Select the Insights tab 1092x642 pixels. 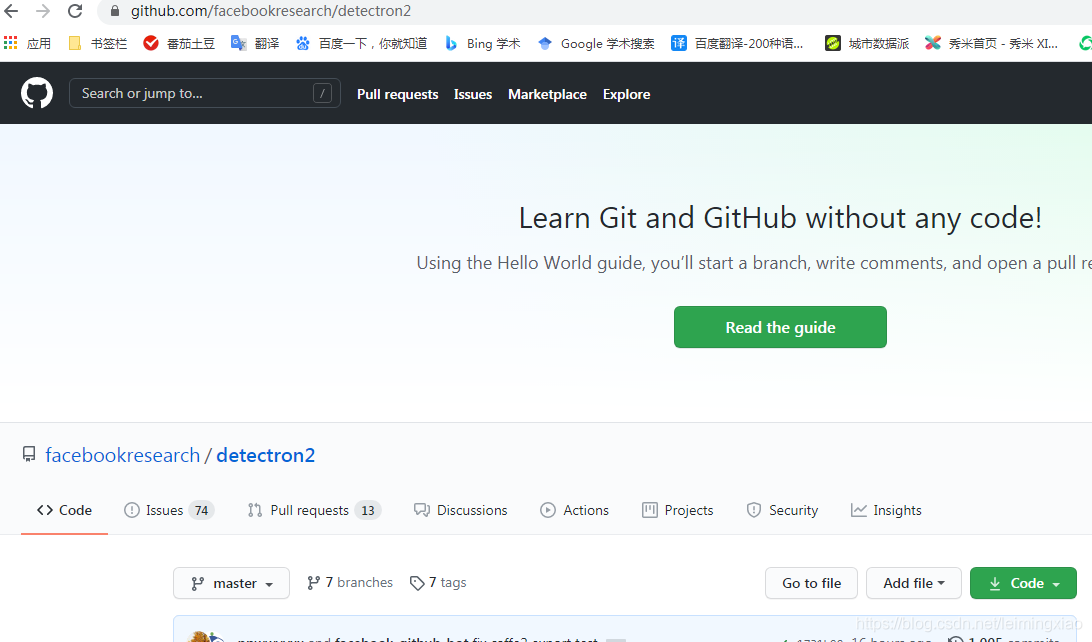(886, 510)
